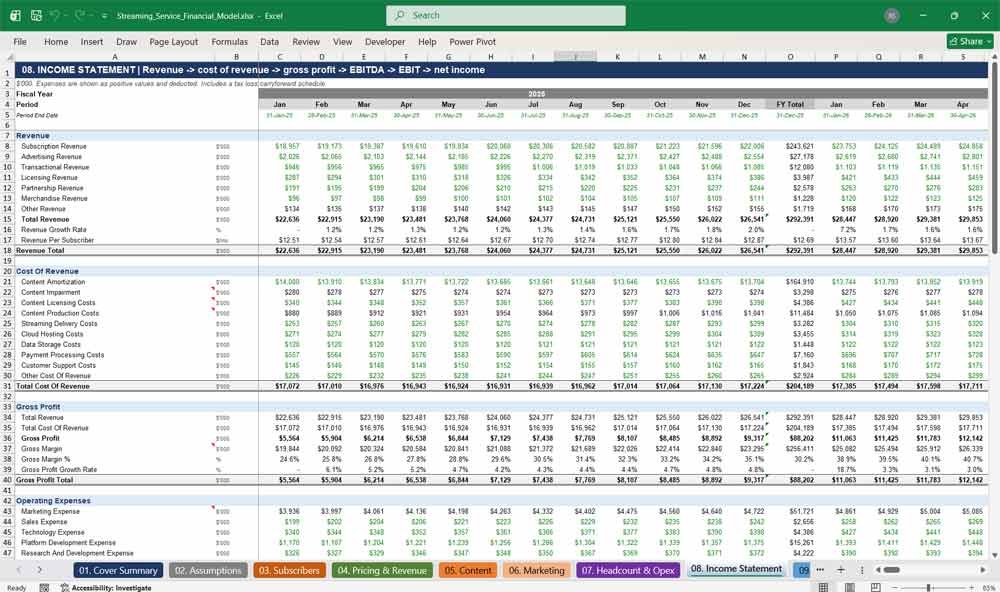Open the Developer ribbon tab
This screenshot has height=592, width=1000.
(385, 41)
